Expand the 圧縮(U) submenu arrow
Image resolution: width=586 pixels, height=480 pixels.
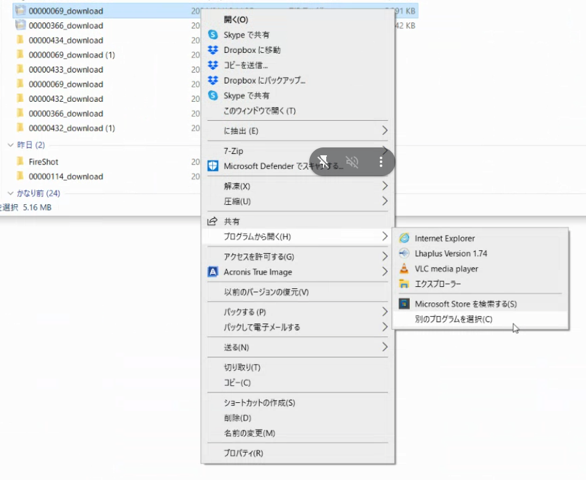[x=385, y=201]
